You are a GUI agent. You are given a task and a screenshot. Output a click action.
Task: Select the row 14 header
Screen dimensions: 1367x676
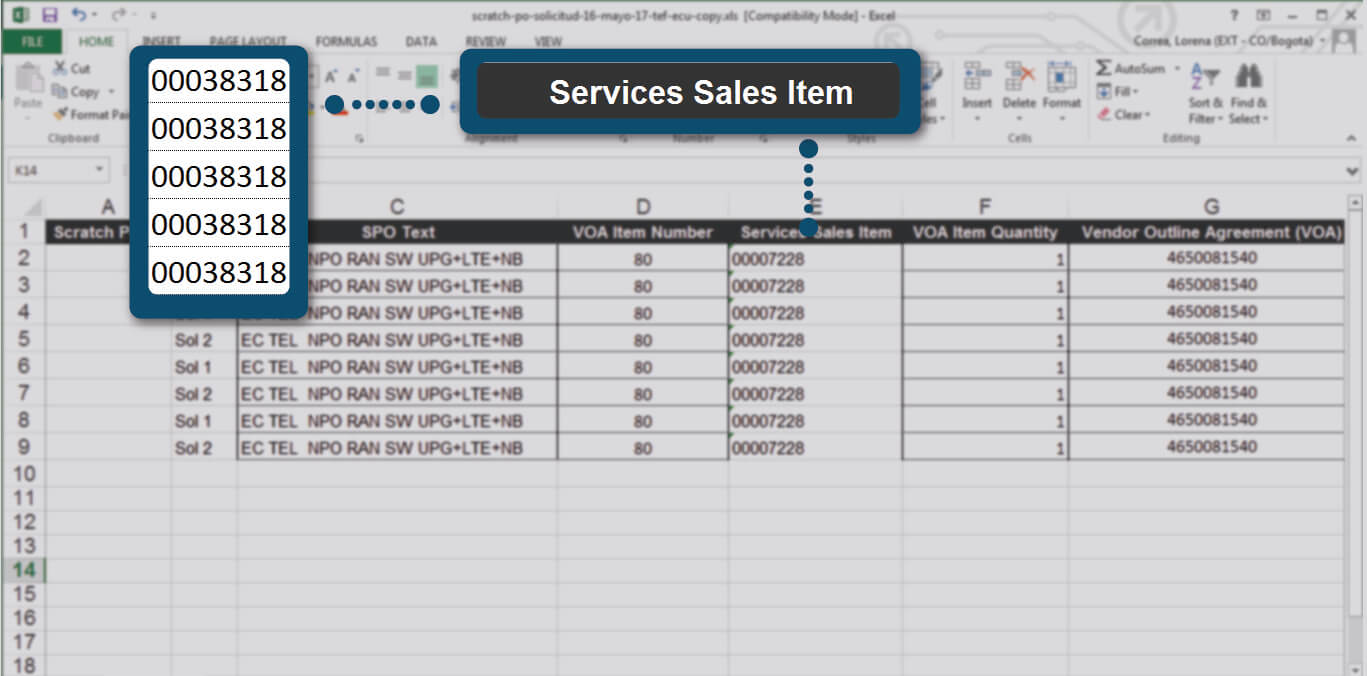click(23, 570)
